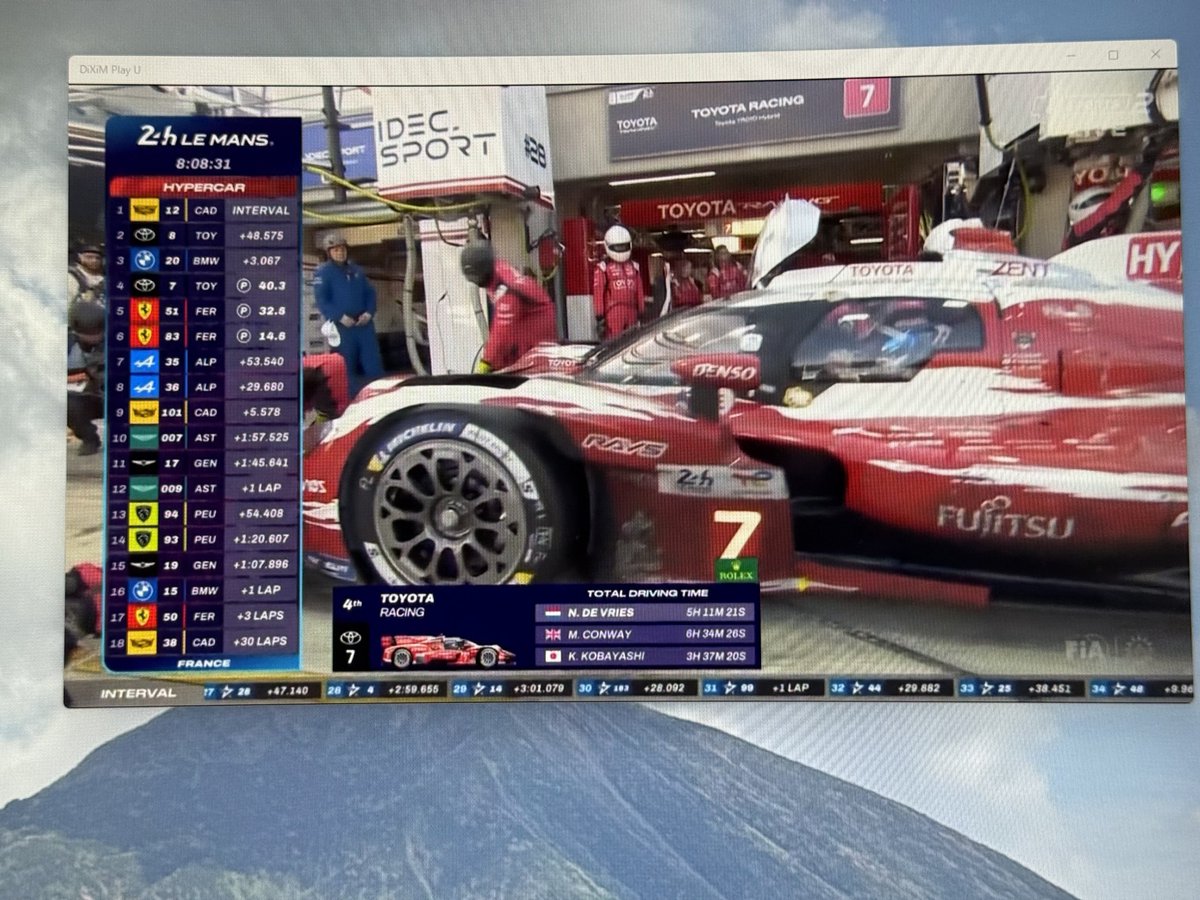The height and width of the screenshot is (900, 1200).
Task: Click the Cadillac logo for car 101
Action: coord(144,411)
